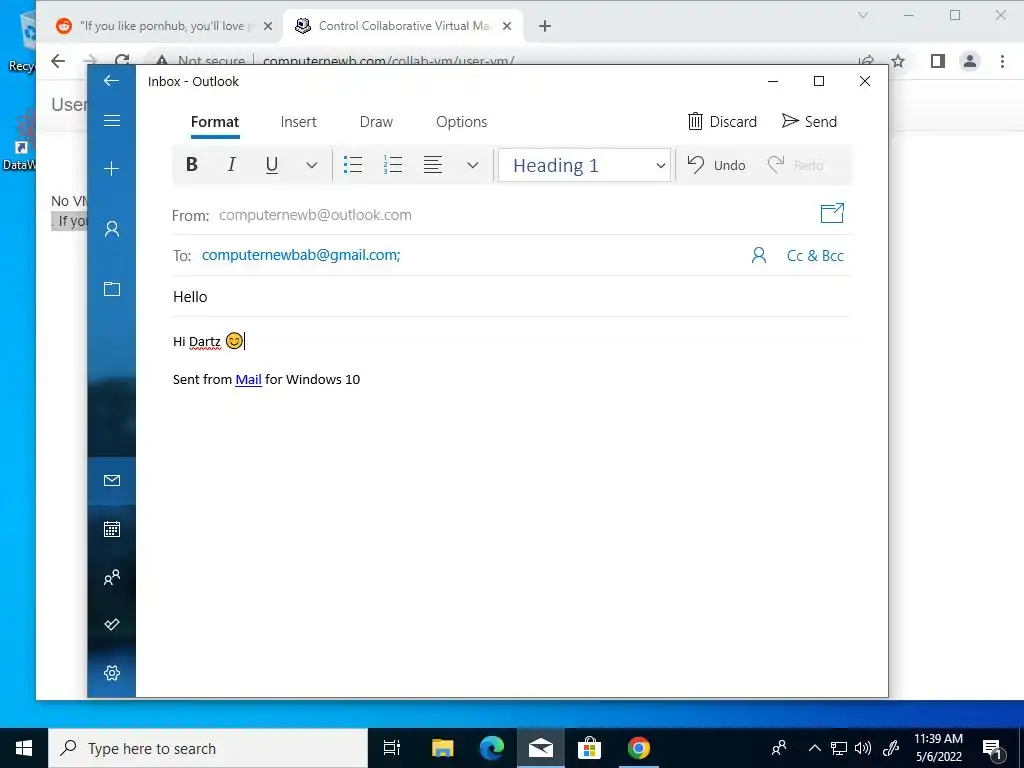The width and height of the screenshot is (1024, 768).
Task: Go back in Chrome browser
Action: [x=58, y=61]
